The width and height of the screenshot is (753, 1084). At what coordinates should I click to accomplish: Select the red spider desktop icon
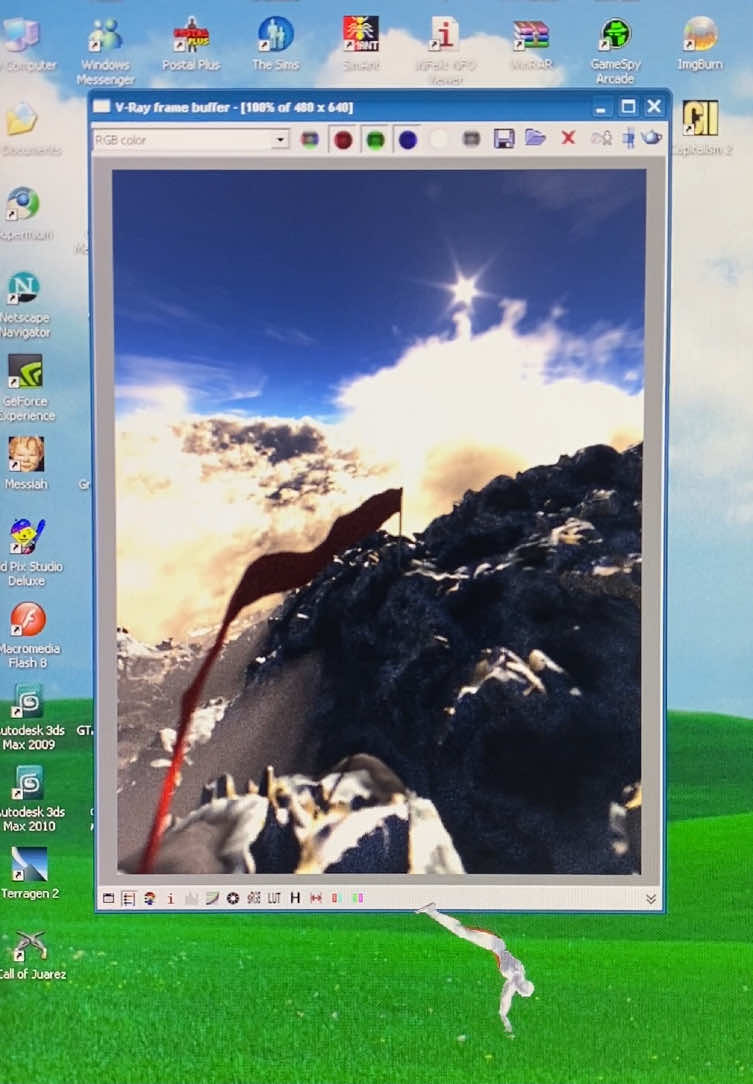tap(361, 44)
